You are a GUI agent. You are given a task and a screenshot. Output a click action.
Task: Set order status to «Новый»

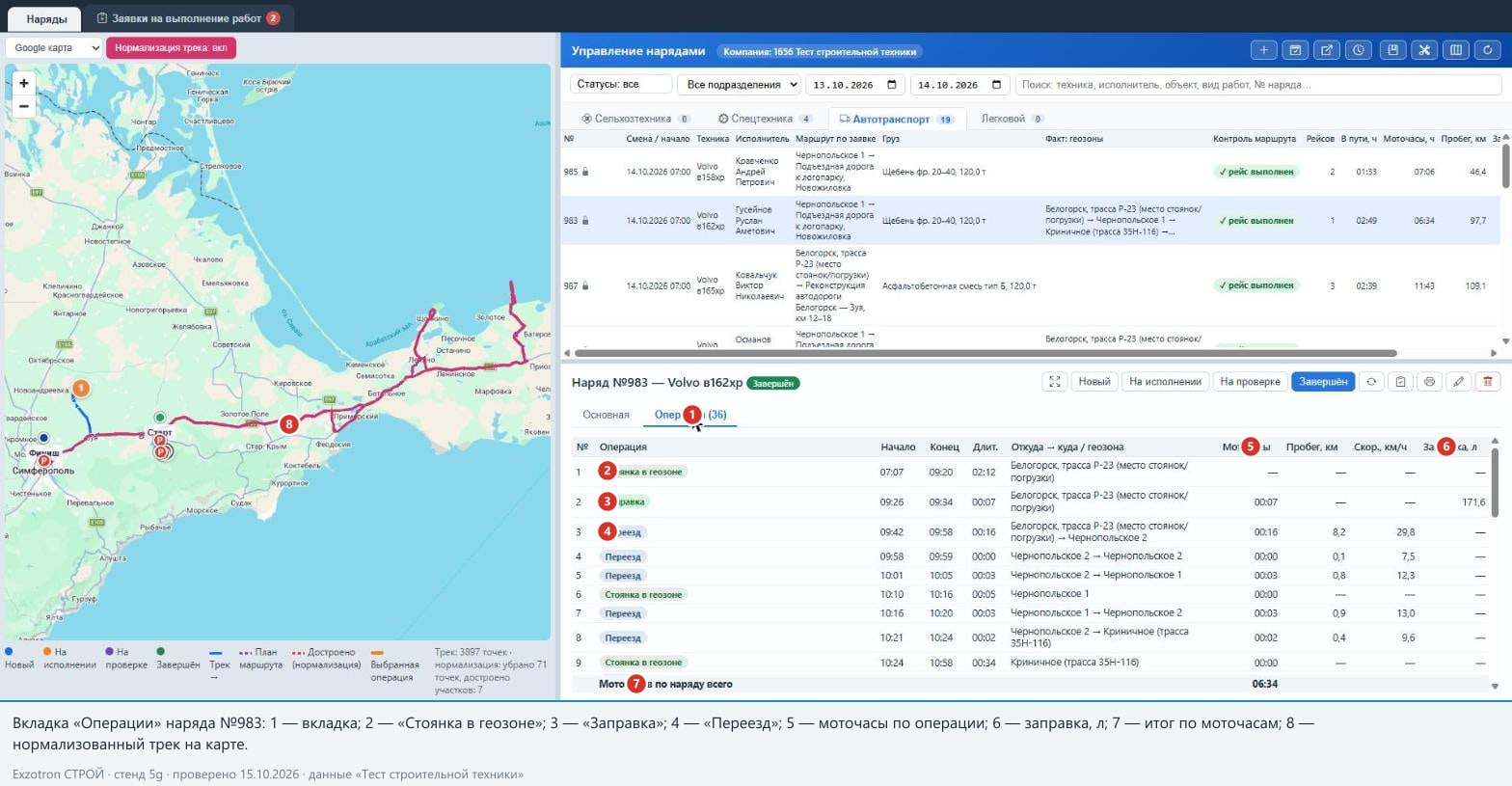coord(1094,382)
